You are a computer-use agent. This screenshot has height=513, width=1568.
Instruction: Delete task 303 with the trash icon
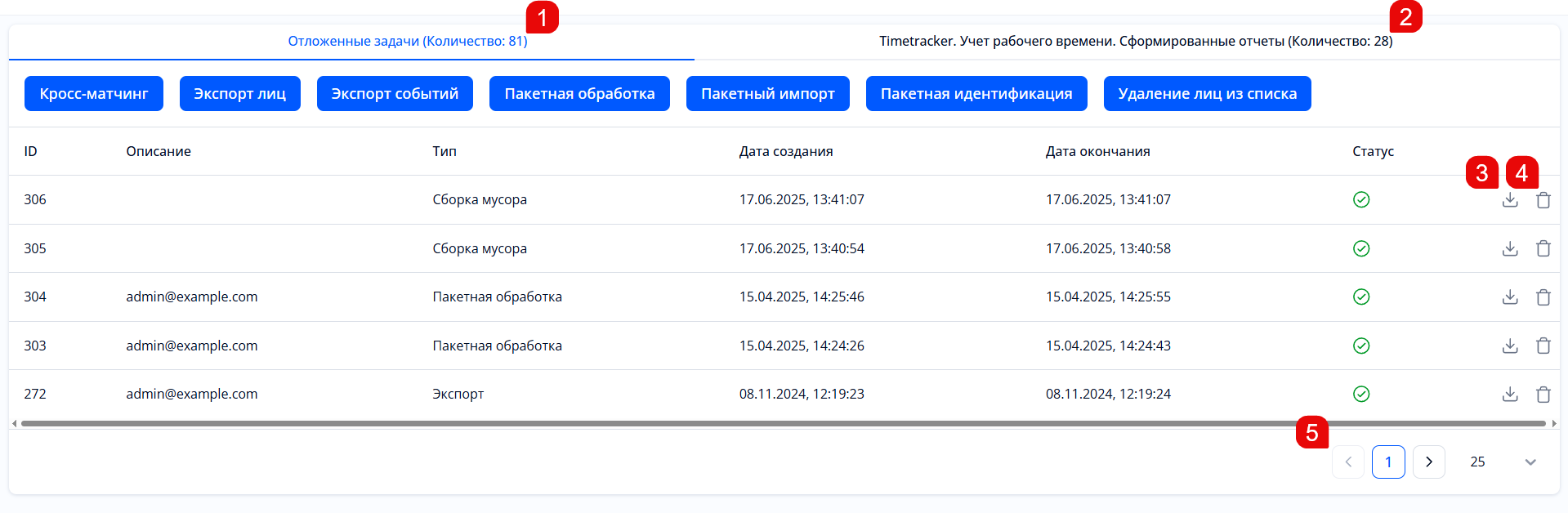tap(1543, 346)
